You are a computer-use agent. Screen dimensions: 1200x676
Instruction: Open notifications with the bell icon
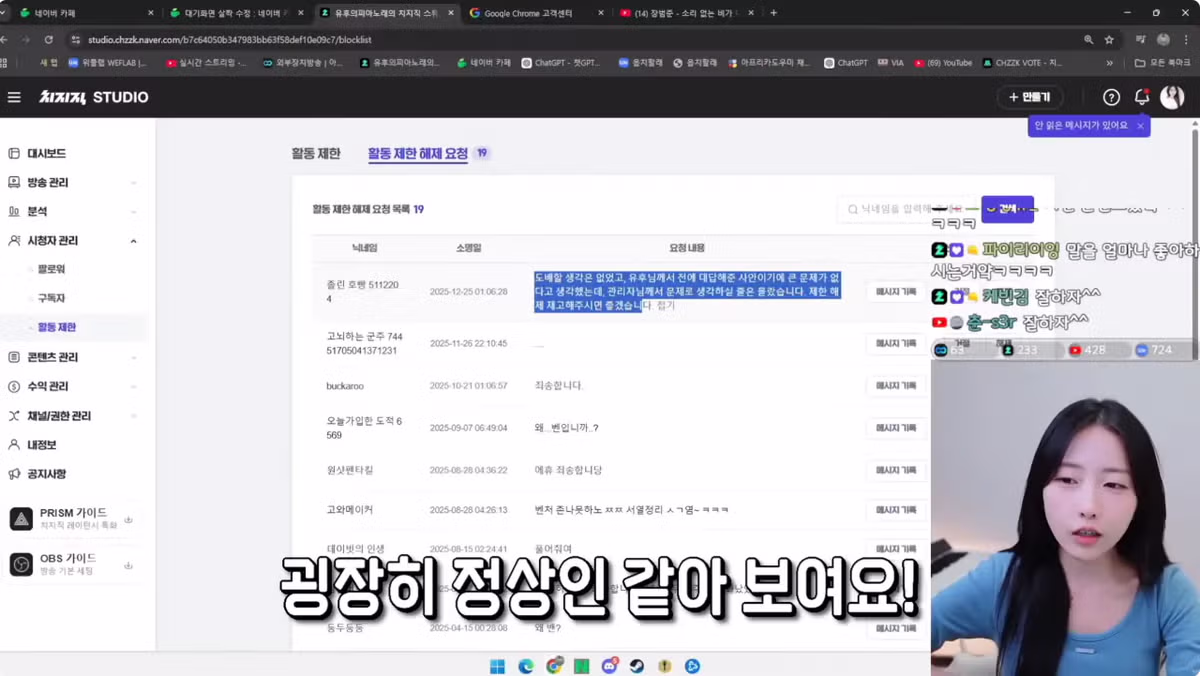[1142, 97]
